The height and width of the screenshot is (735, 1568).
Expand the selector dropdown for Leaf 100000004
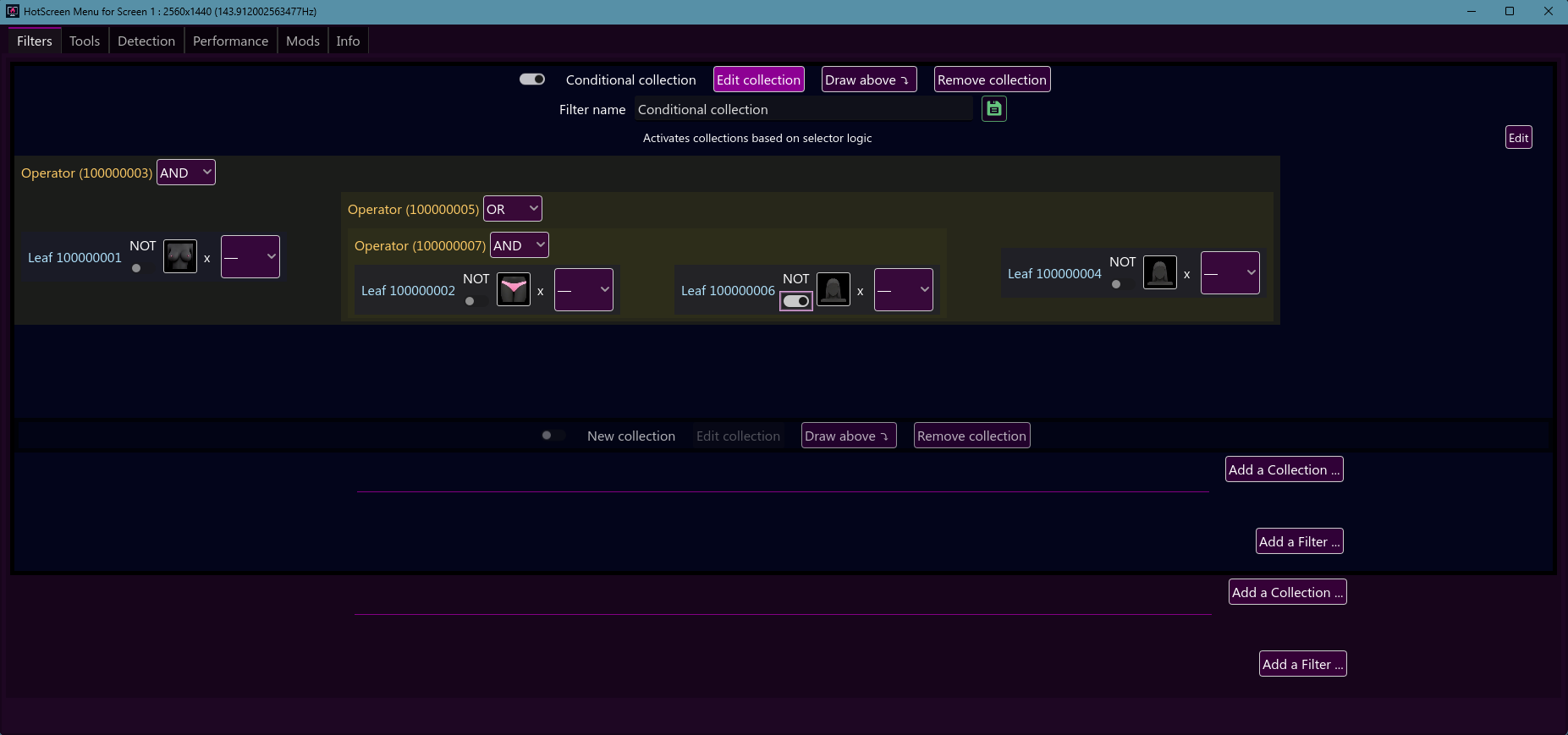[x=1230, y=272]
